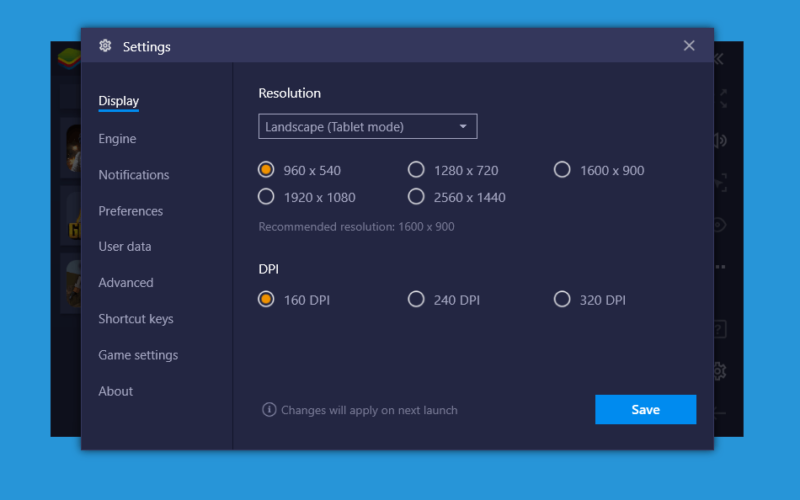The width and height of the screenshot is (800, 500).
Task: Go to Shortcut keys section
Action: coord(136,319)
